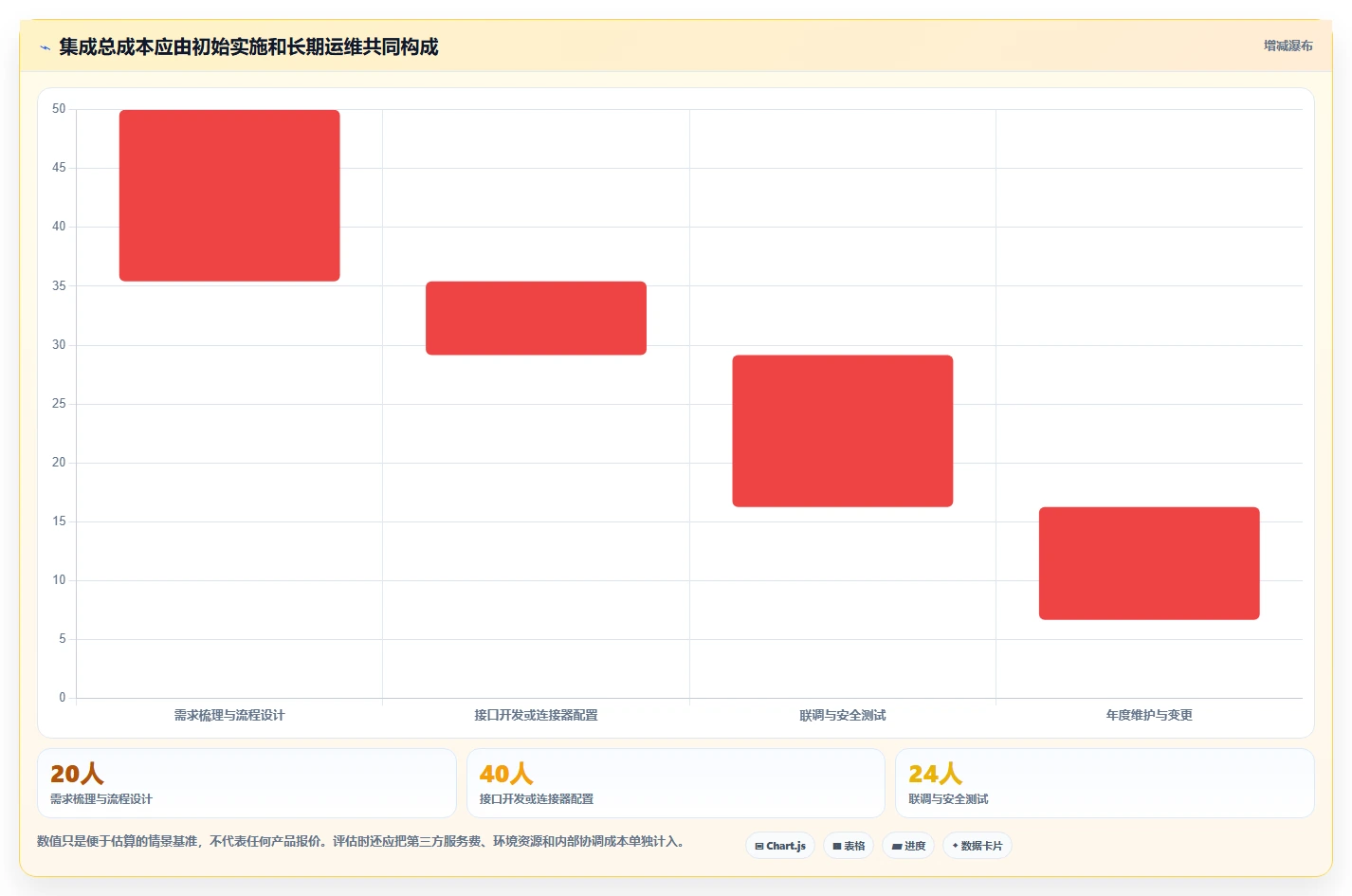Click the x-axis label 接口开发或连接器配置

pyautogui.click(x=536, y=715)
